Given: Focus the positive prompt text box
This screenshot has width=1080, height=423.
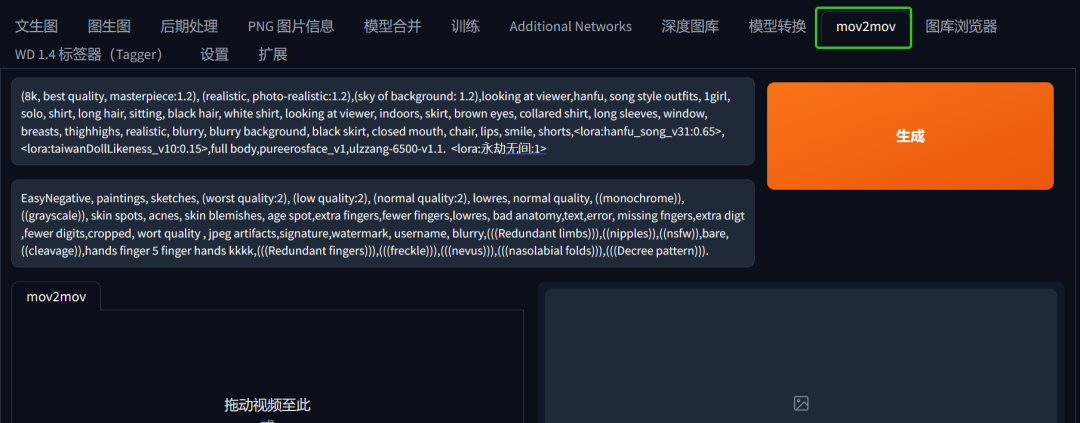Looking at the screenshot, I should (x=382, y=122).
